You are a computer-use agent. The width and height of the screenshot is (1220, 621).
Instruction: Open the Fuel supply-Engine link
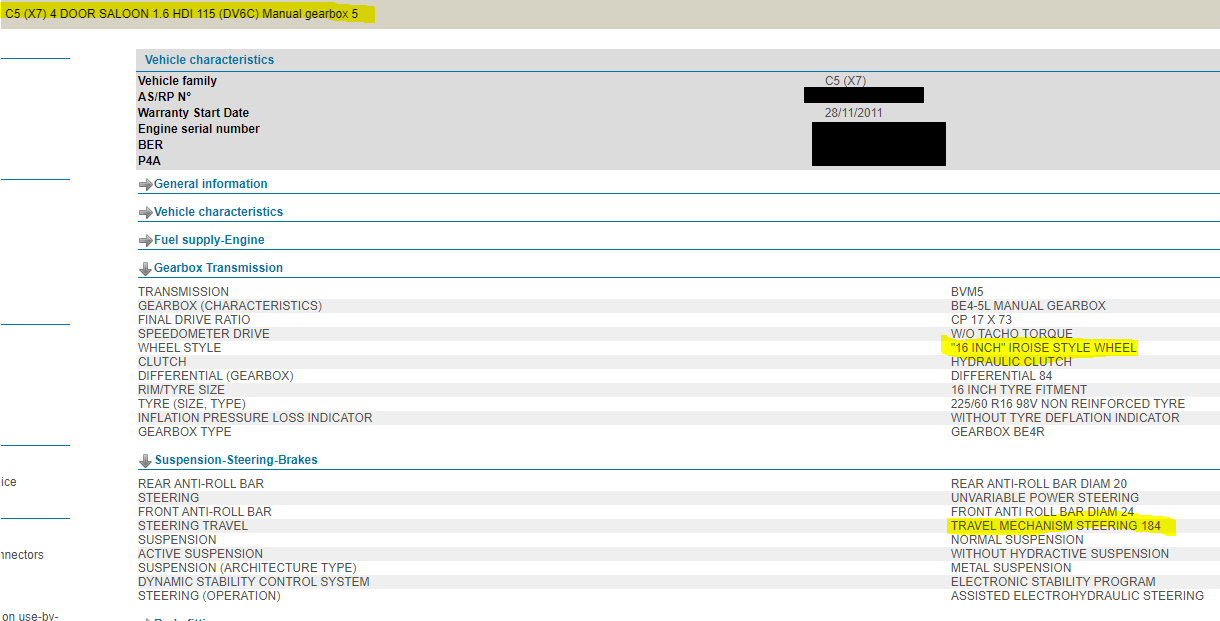coord(209,240)
